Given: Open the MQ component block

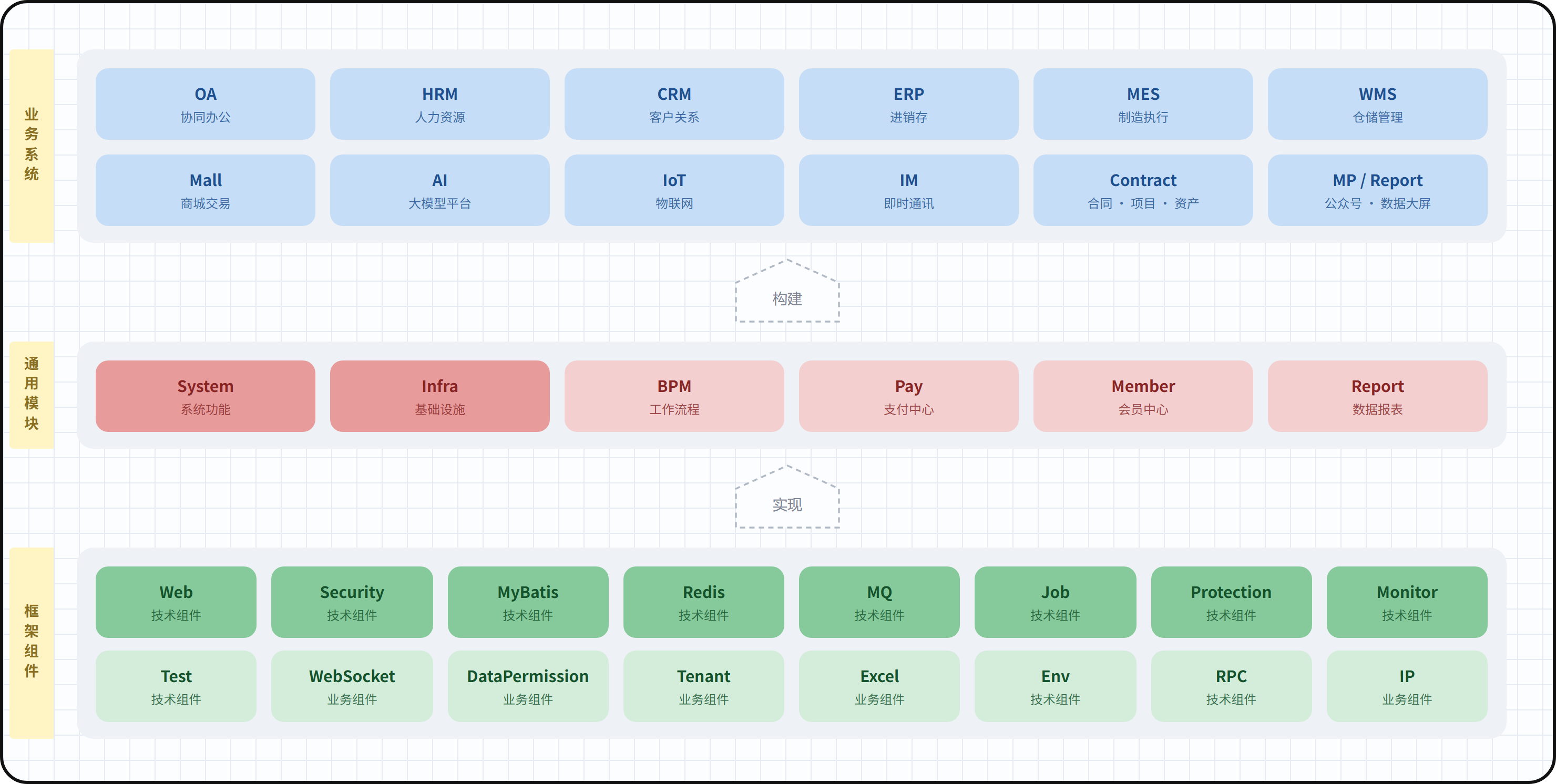Looking at the screenshot, I should tap(879, 602).
